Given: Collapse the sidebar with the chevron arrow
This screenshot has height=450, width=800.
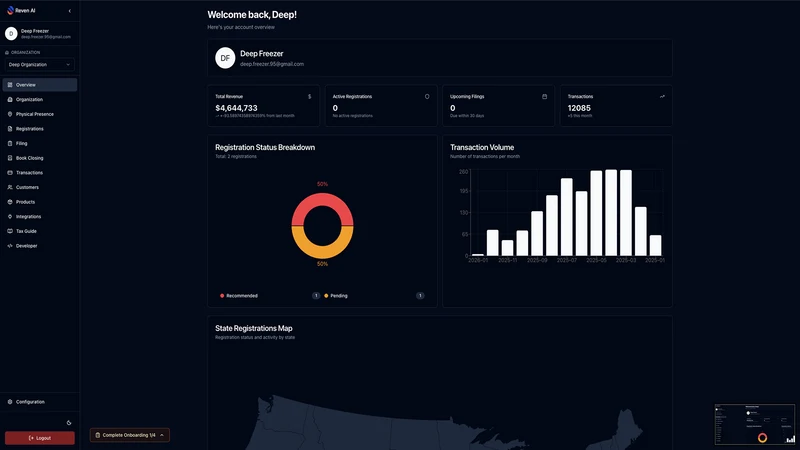Looking at the screenshot, I should click(x=69, y=11).
